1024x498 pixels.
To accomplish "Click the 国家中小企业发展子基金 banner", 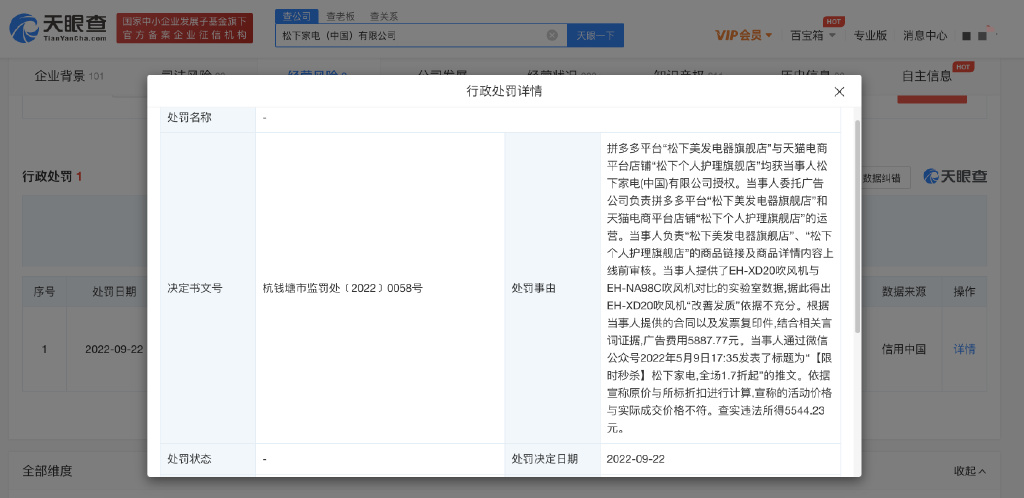I will [185, 28].
